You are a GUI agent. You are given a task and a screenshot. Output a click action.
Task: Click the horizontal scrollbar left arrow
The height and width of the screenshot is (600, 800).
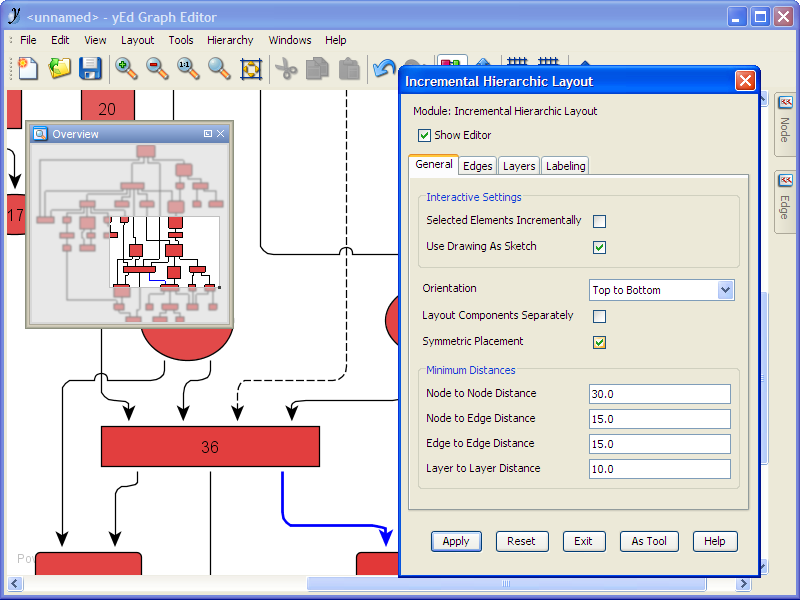coord(14,583)
